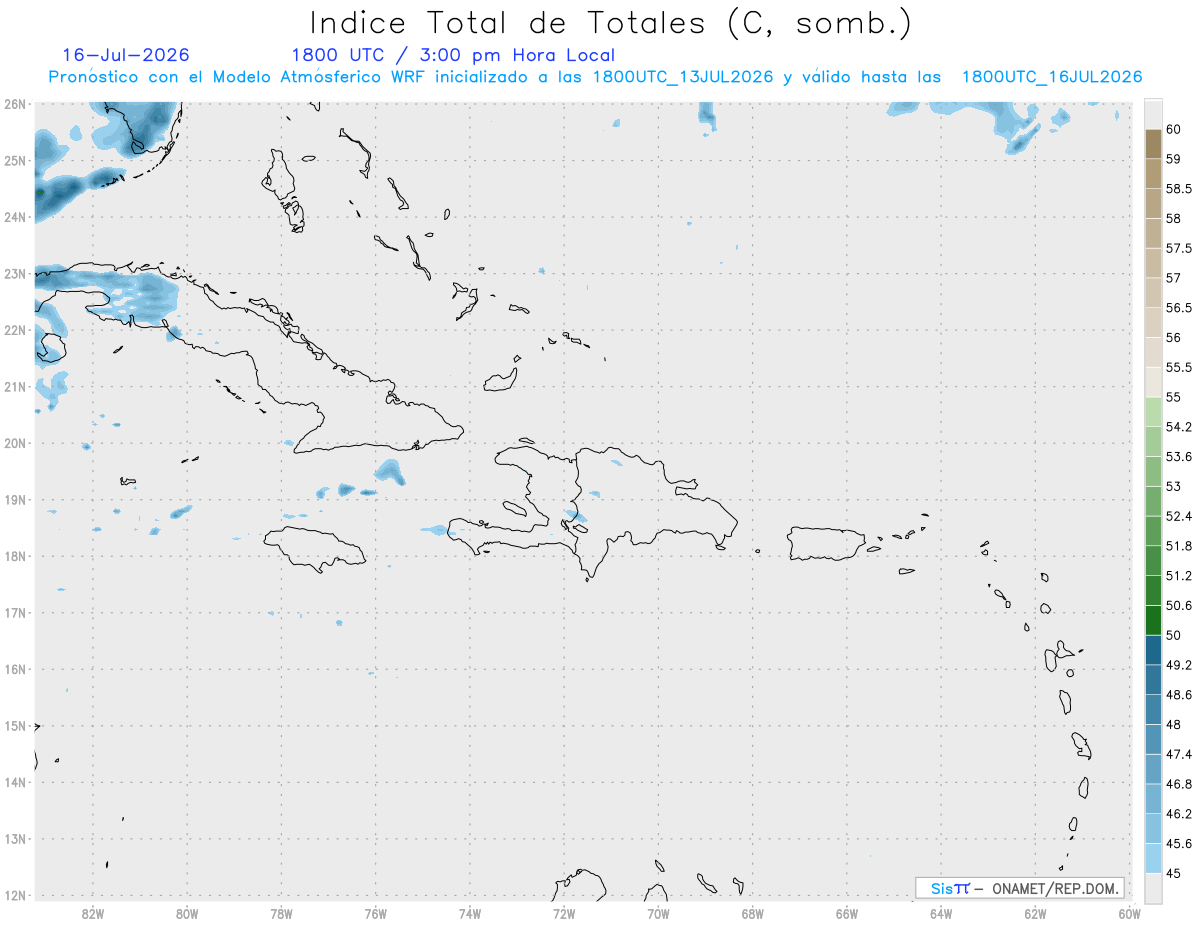1200x927 pixels.
Task: Click the latitude label "13N"
Action: [x=15, y=839]
